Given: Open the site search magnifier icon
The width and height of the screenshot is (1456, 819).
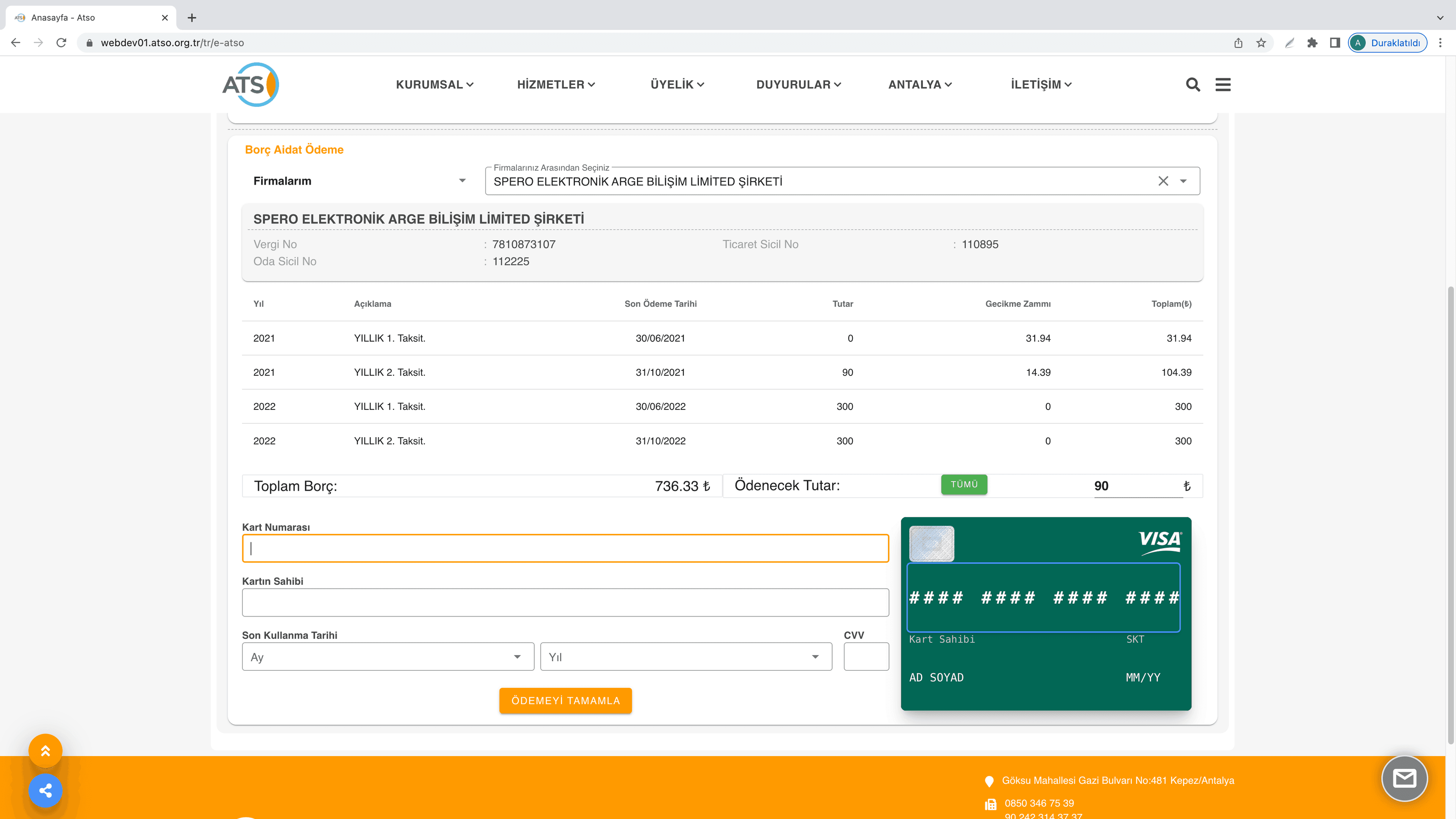Looking at the screenshot, I should 1192,84.
